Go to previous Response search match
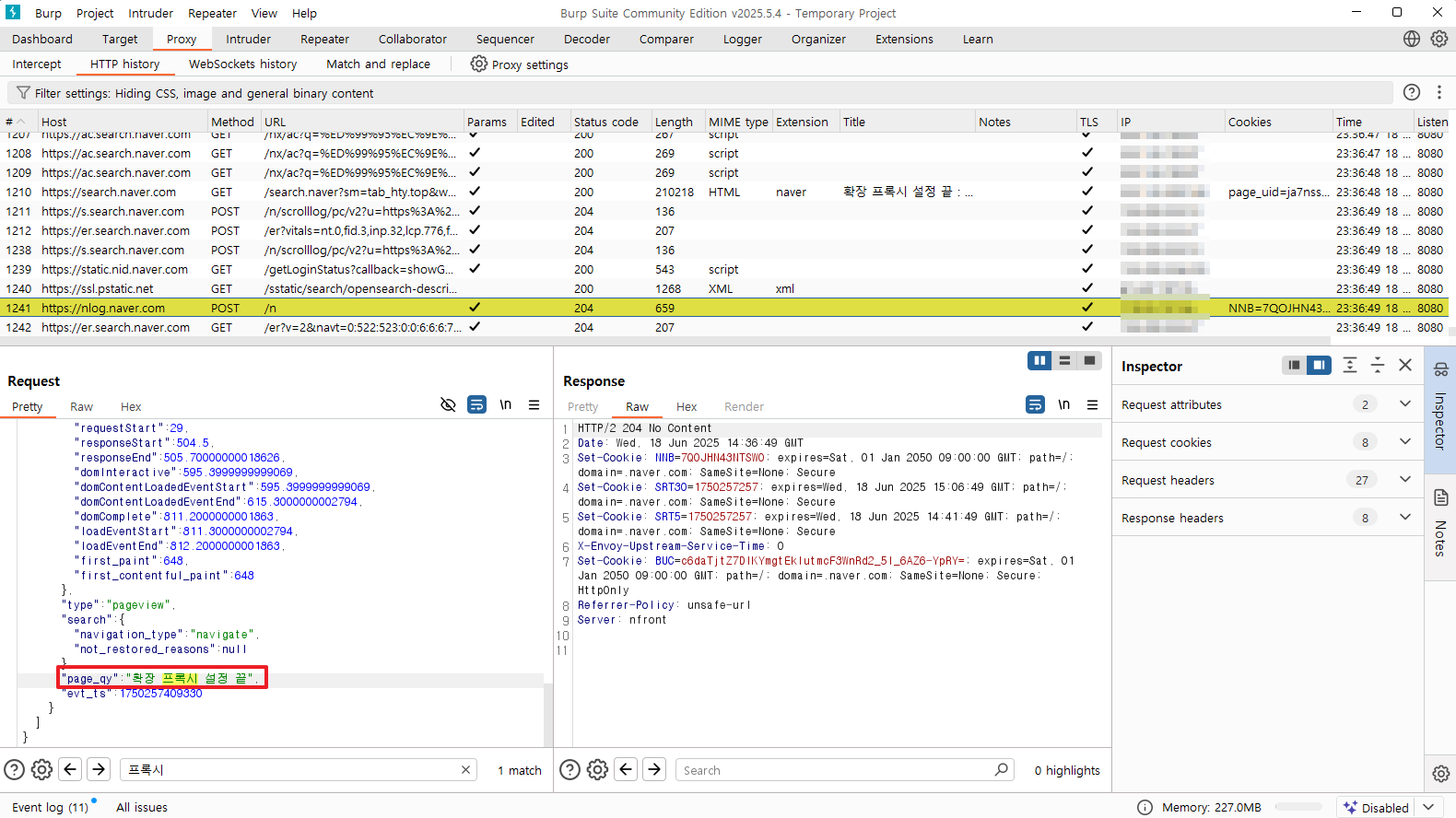 [x=627, y=769]
